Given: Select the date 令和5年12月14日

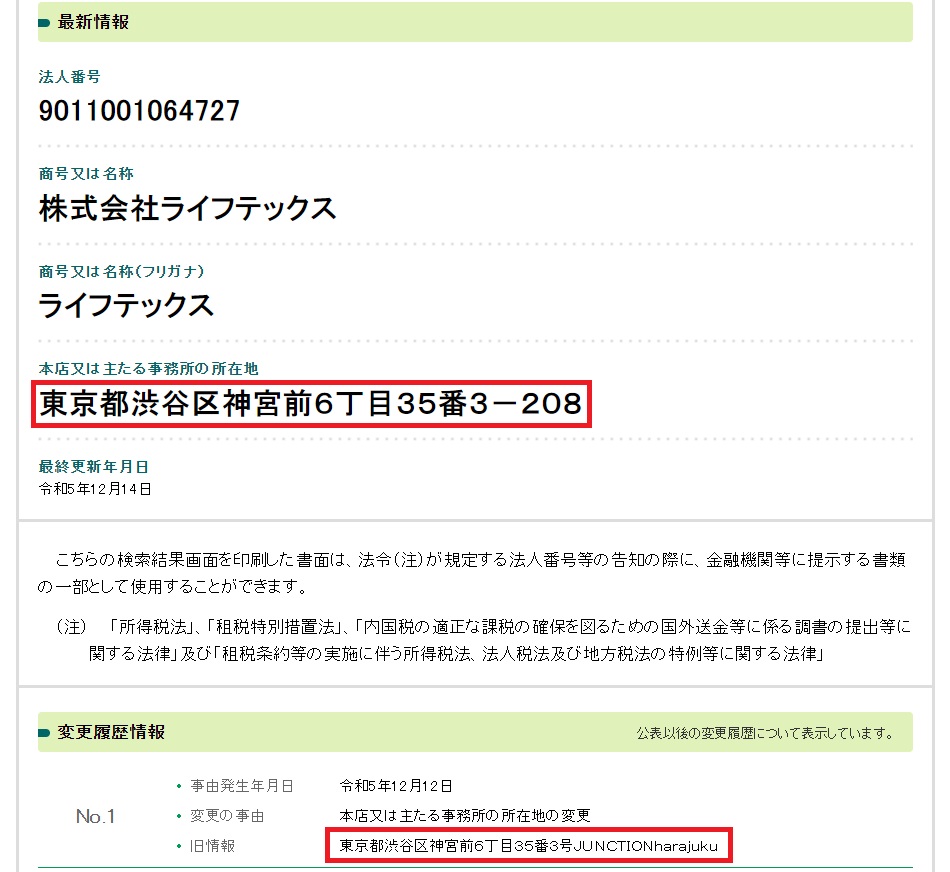Looking at the screenshot, I should [x=95, y=489].
